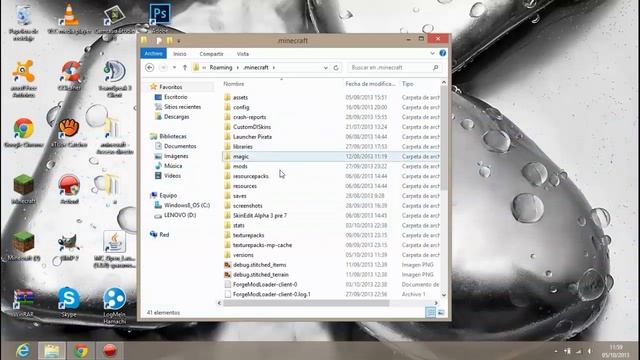Go up one folder level arrow

pyautogui.click(x=185, y=68)
